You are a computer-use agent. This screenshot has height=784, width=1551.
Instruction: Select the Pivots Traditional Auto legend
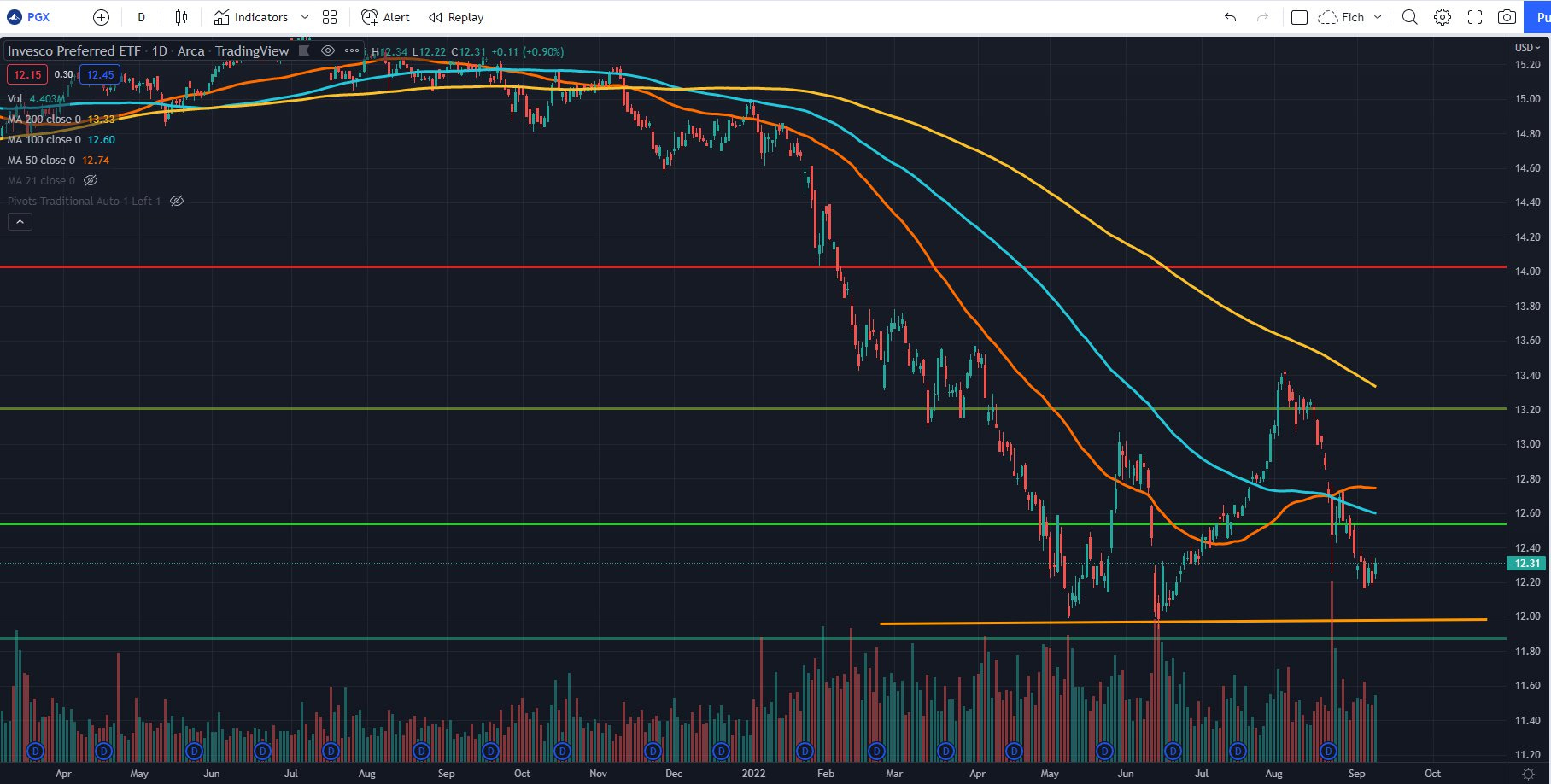tap(84, 201)
